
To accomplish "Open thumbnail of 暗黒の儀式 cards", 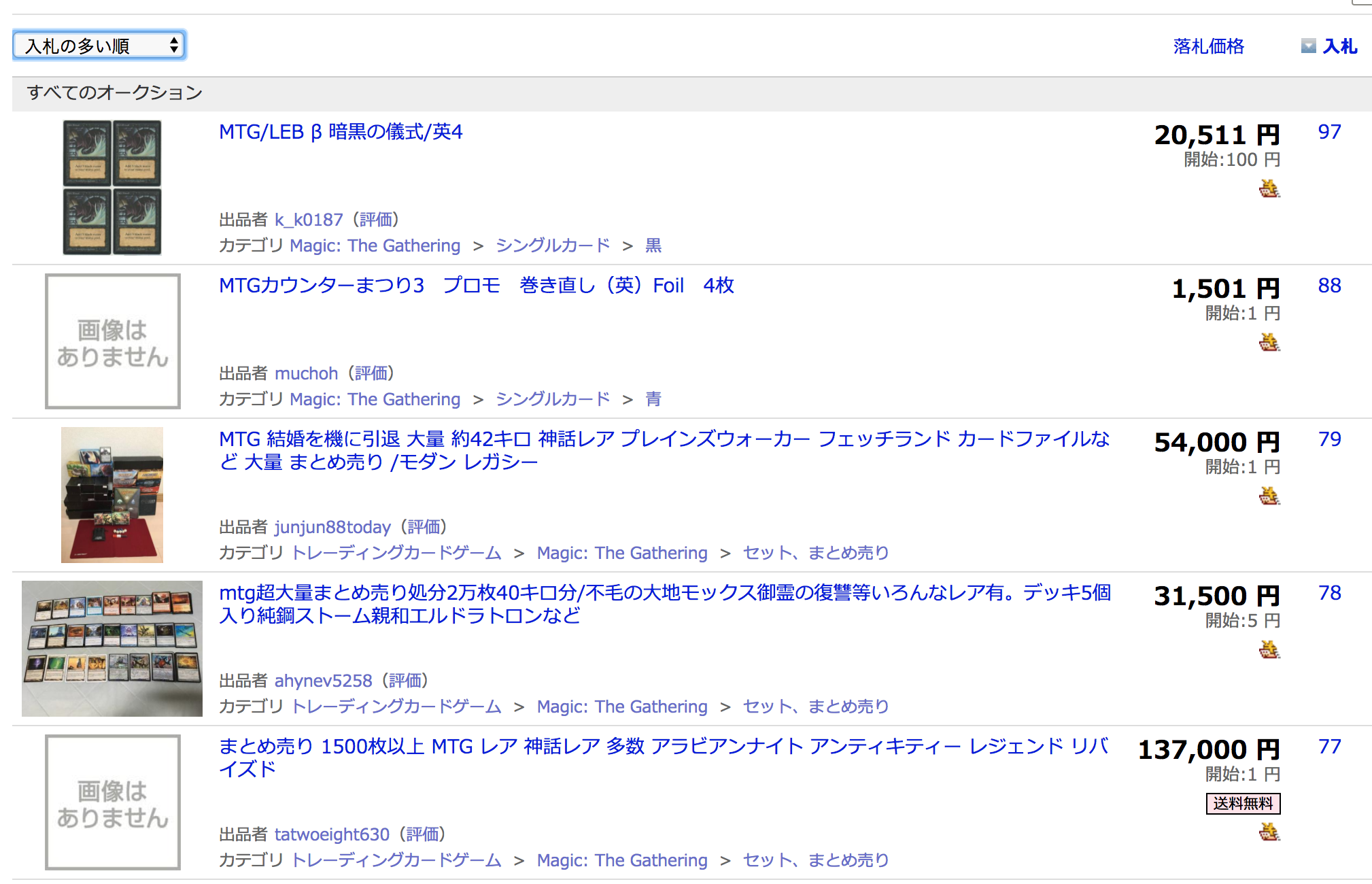I will 112,188.
